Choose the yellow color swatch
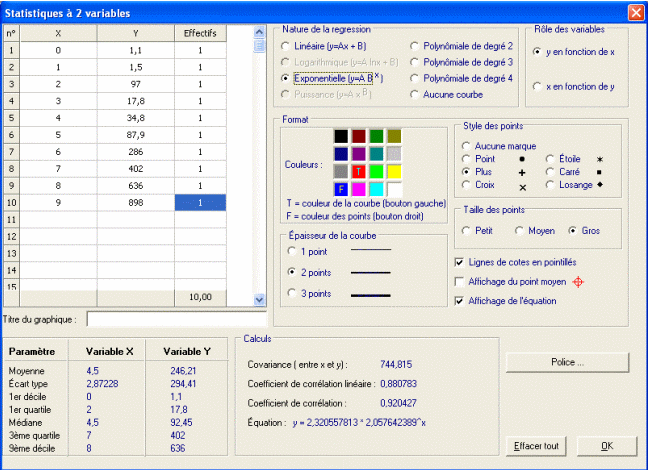The width and height of the screenshot is (648, 470). pos(395,171)
